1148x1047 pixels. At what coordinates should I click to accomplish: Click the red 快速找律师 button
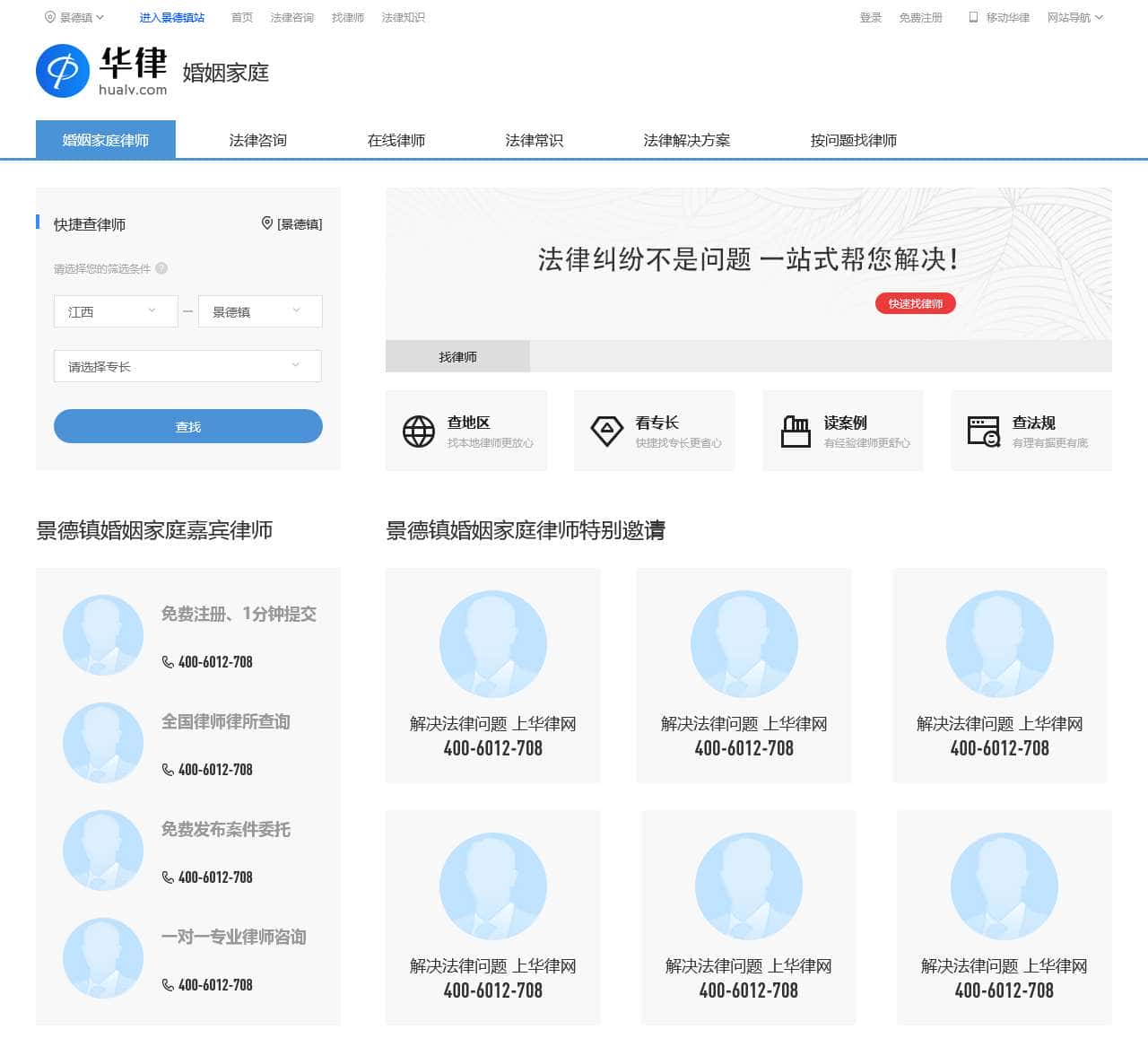[x=915, y=303]
